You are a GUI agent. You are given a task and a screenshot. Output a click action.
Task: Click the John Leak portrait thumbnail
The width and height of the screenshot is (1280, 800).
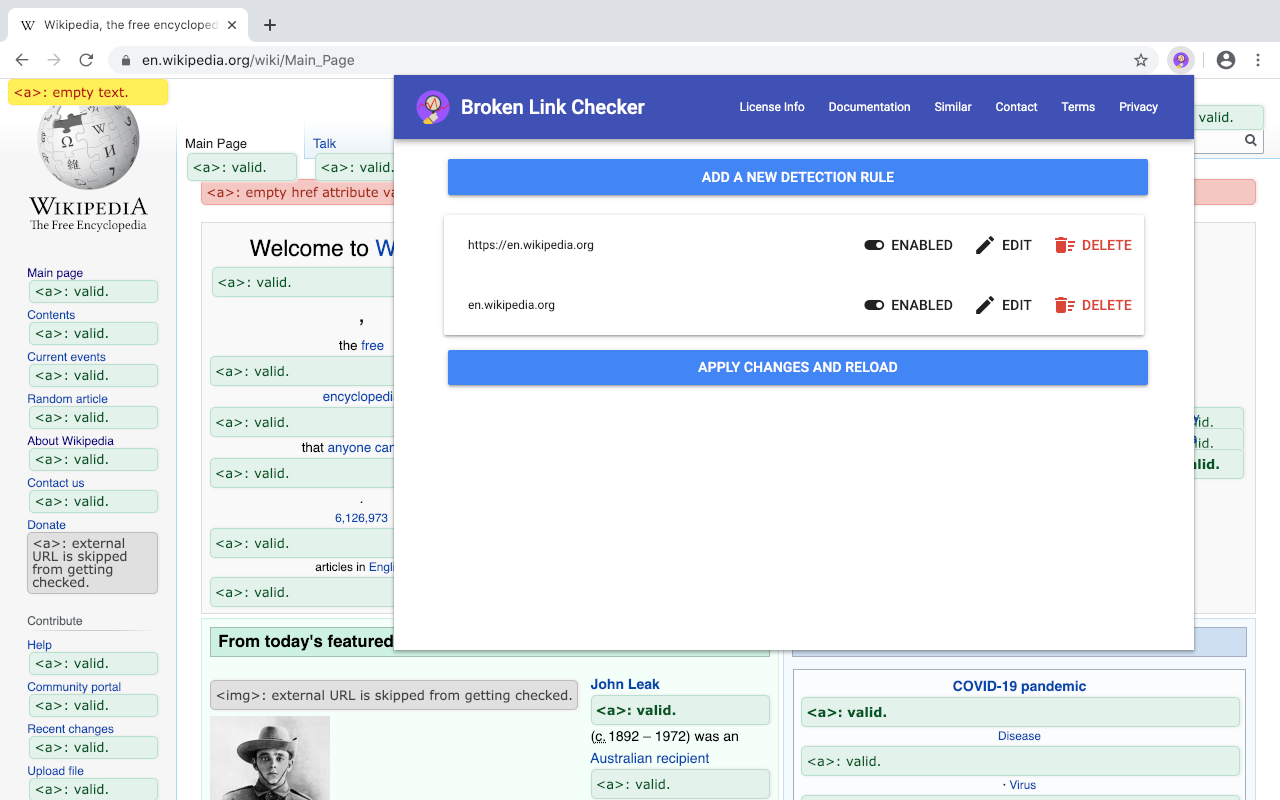[x=270, y=758]
